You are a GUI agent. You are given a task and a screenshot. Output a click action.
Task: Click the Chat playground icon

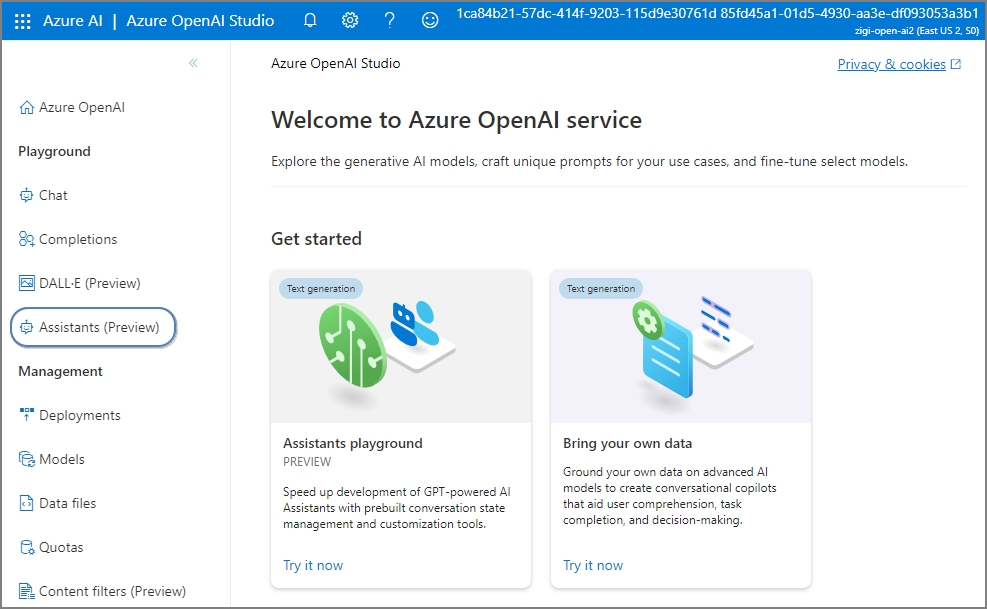[26, 195]
